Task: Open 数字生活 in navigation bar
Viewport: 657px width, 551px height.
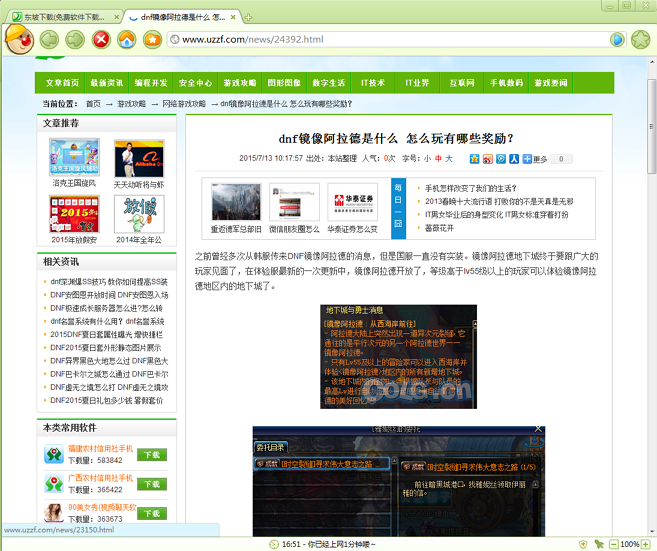Action: [328, 83]
